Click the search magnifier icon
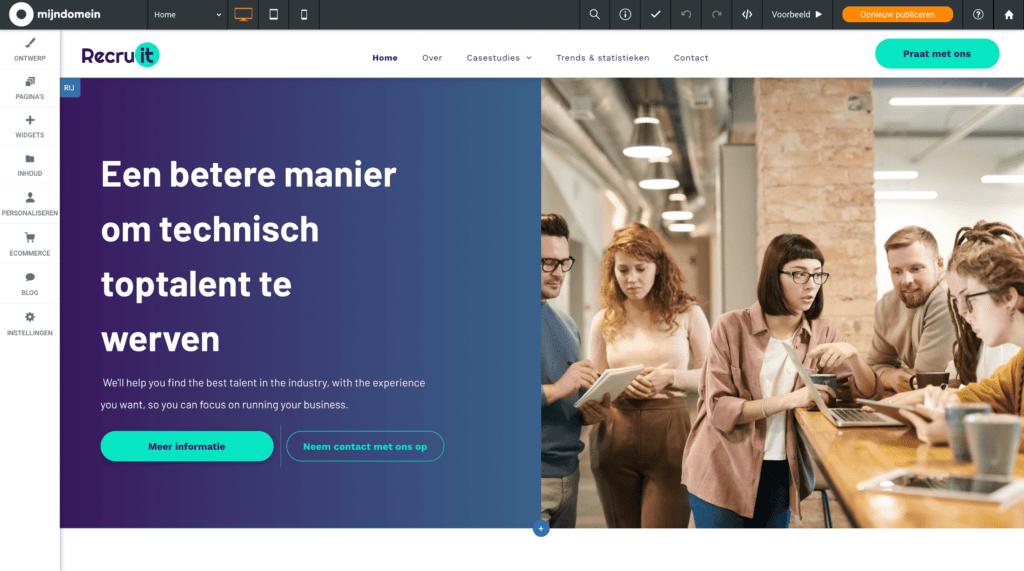The image size is (1024, 571). point(595,15)
